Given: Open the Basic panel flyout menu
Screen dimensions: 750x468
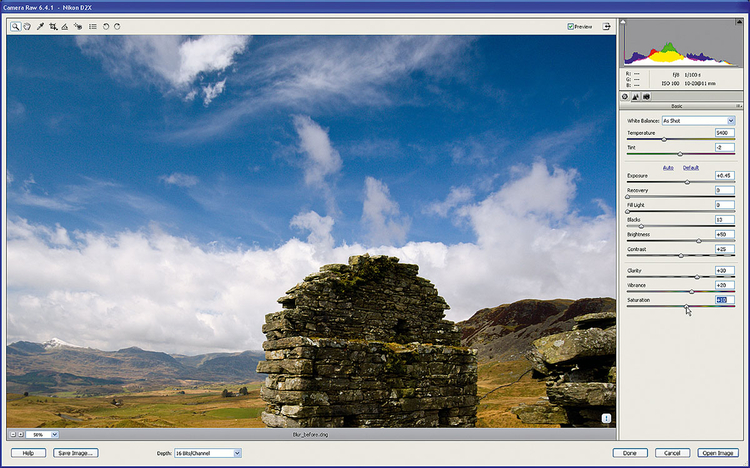Looking at the screenshot, I should pos(739,106).
